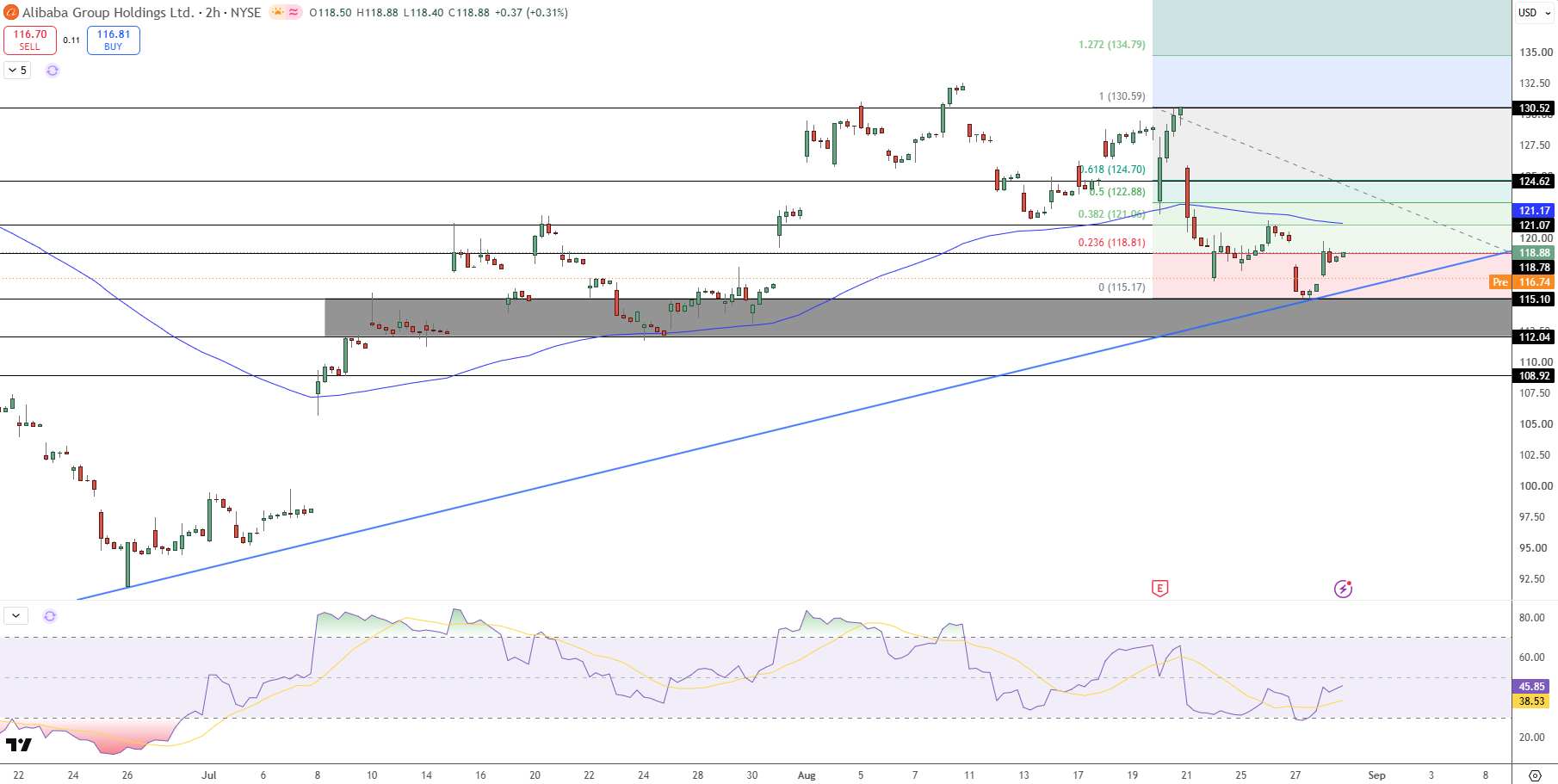1558x784 pixels.
Task: Click the 135.00 price scale value
Action: click(1536, 52)
